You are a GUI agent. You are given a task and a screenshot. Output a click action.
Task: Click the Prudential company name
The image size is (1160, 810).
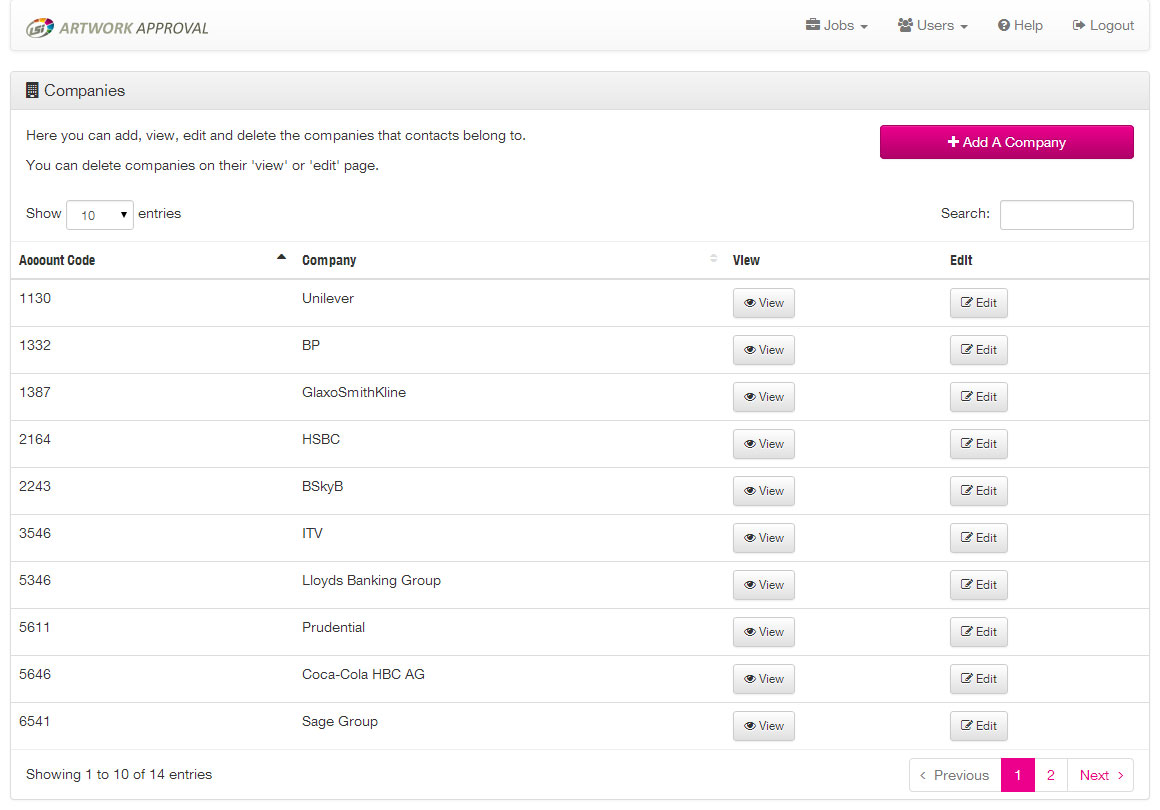coord(333,627)
